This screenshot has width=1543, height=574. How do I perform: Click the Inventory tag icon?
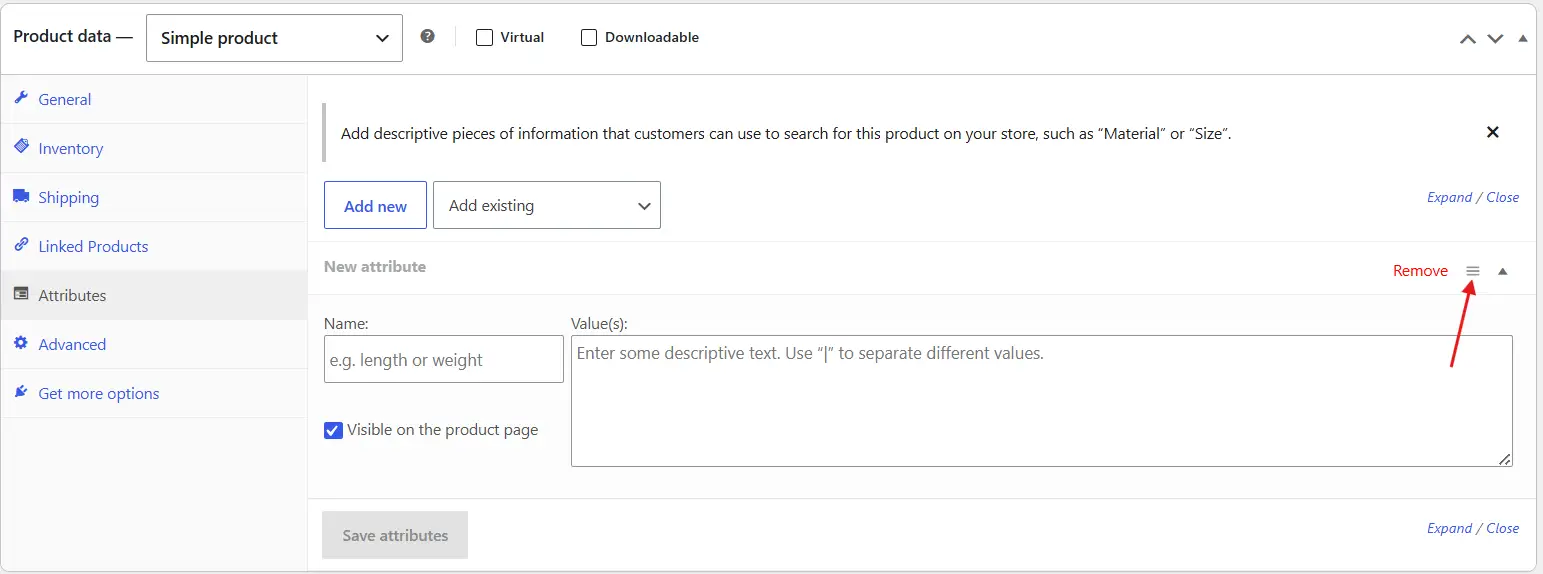click(x=21, y=147)
